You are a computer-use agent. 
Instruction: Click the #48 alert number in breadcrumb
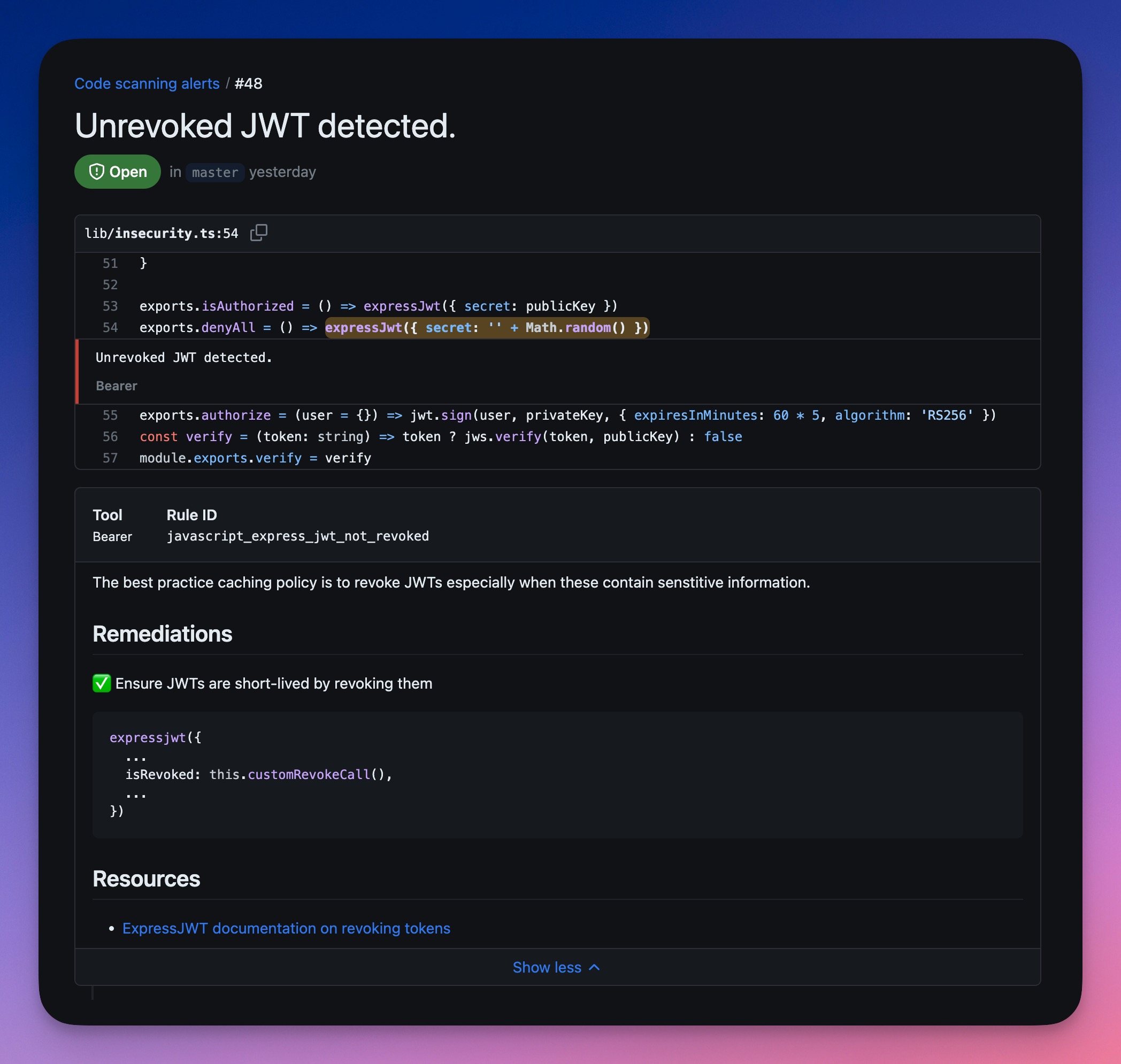(249, 83)
